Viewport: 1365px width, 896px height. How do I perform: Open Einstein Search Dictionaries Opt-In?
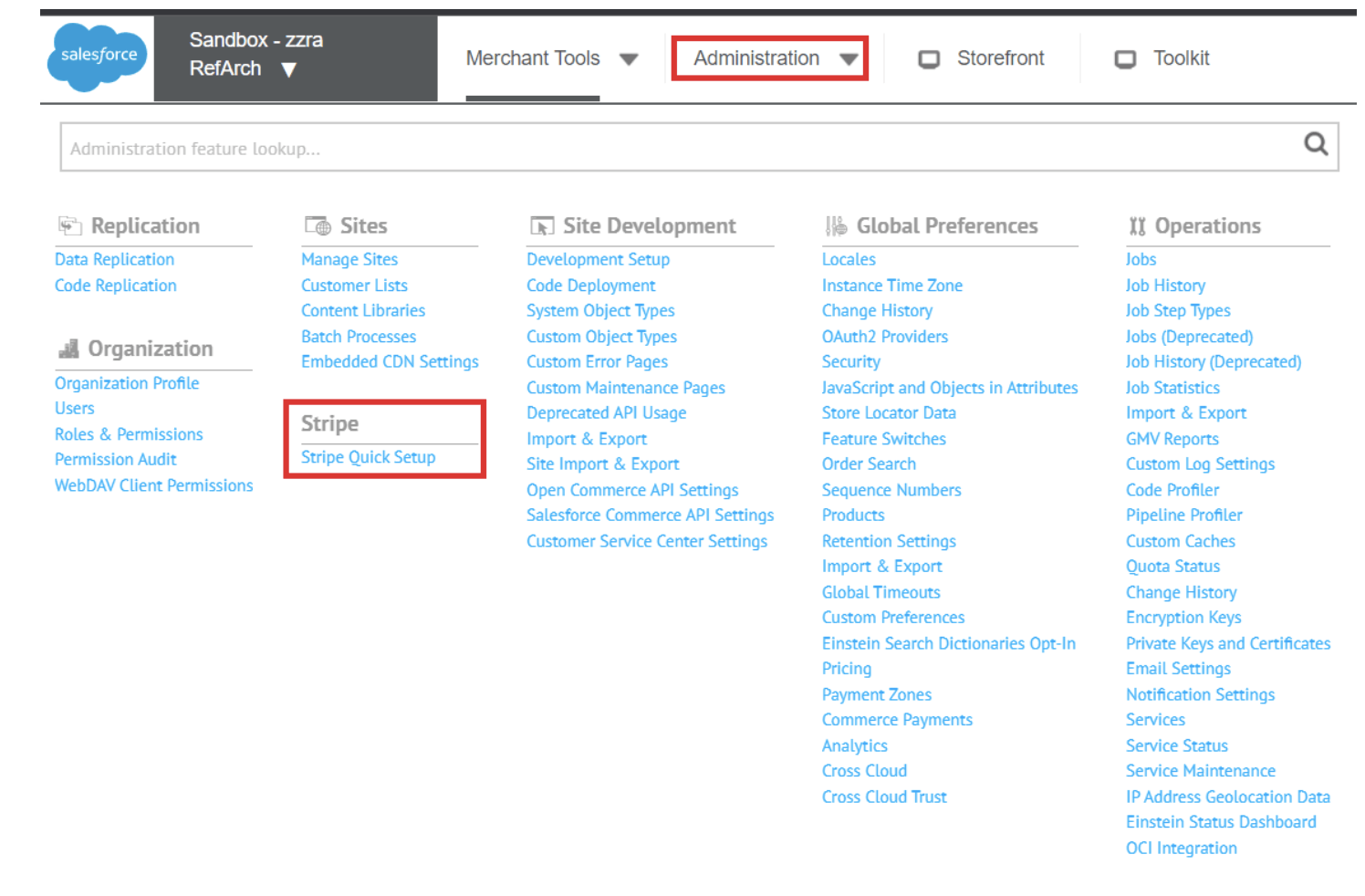point(949,643)
